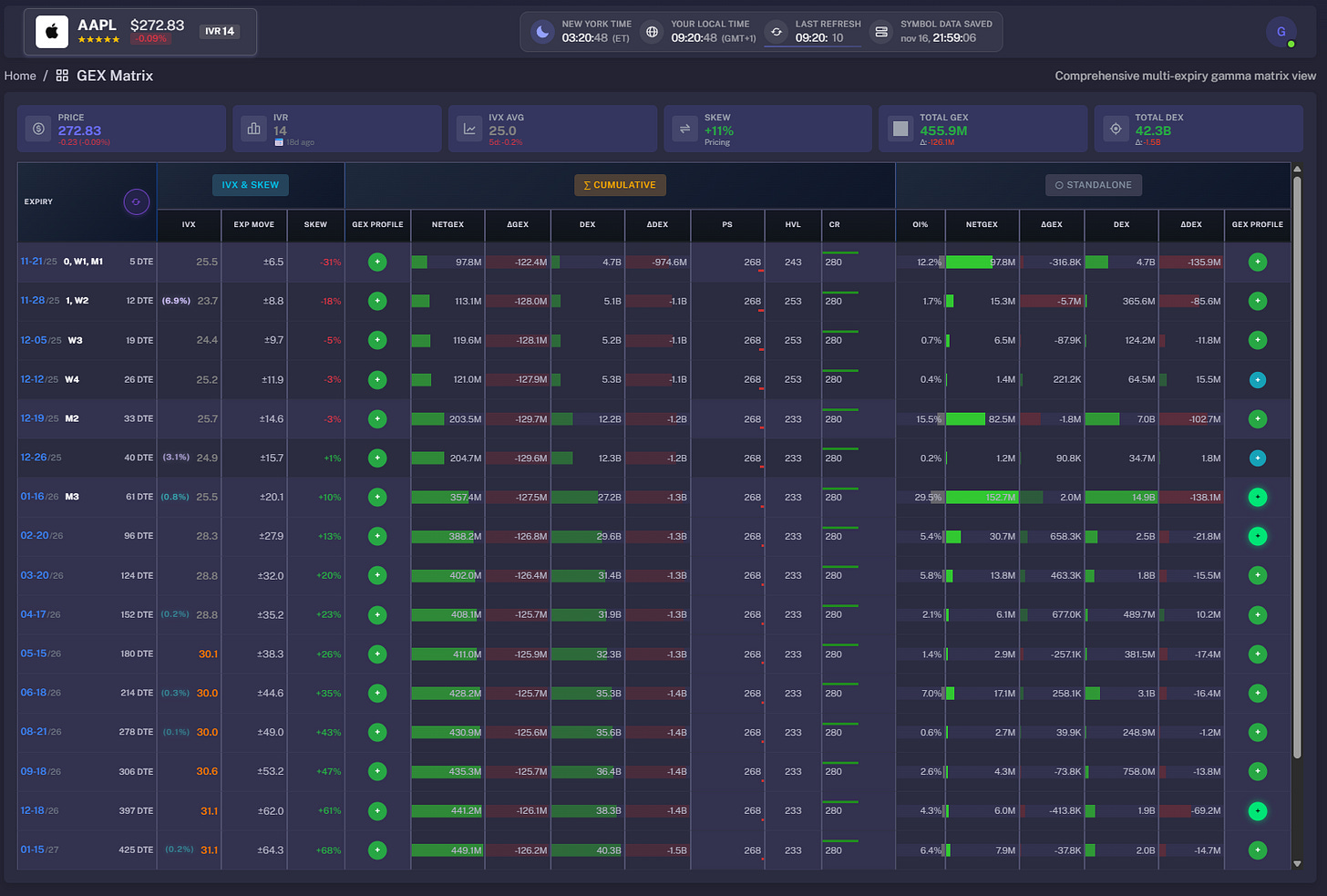The width and height of the screenshot is (1327, 896).
Task: Click the bar chart icon in IVR card
Action: [253, 129]
